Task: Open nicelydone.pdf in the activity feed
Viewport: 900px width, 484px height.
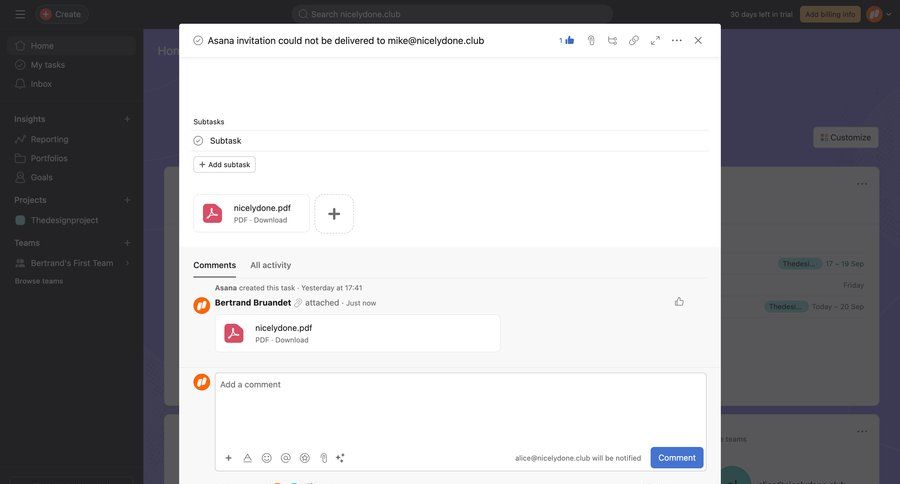Action: pos(358,333)
